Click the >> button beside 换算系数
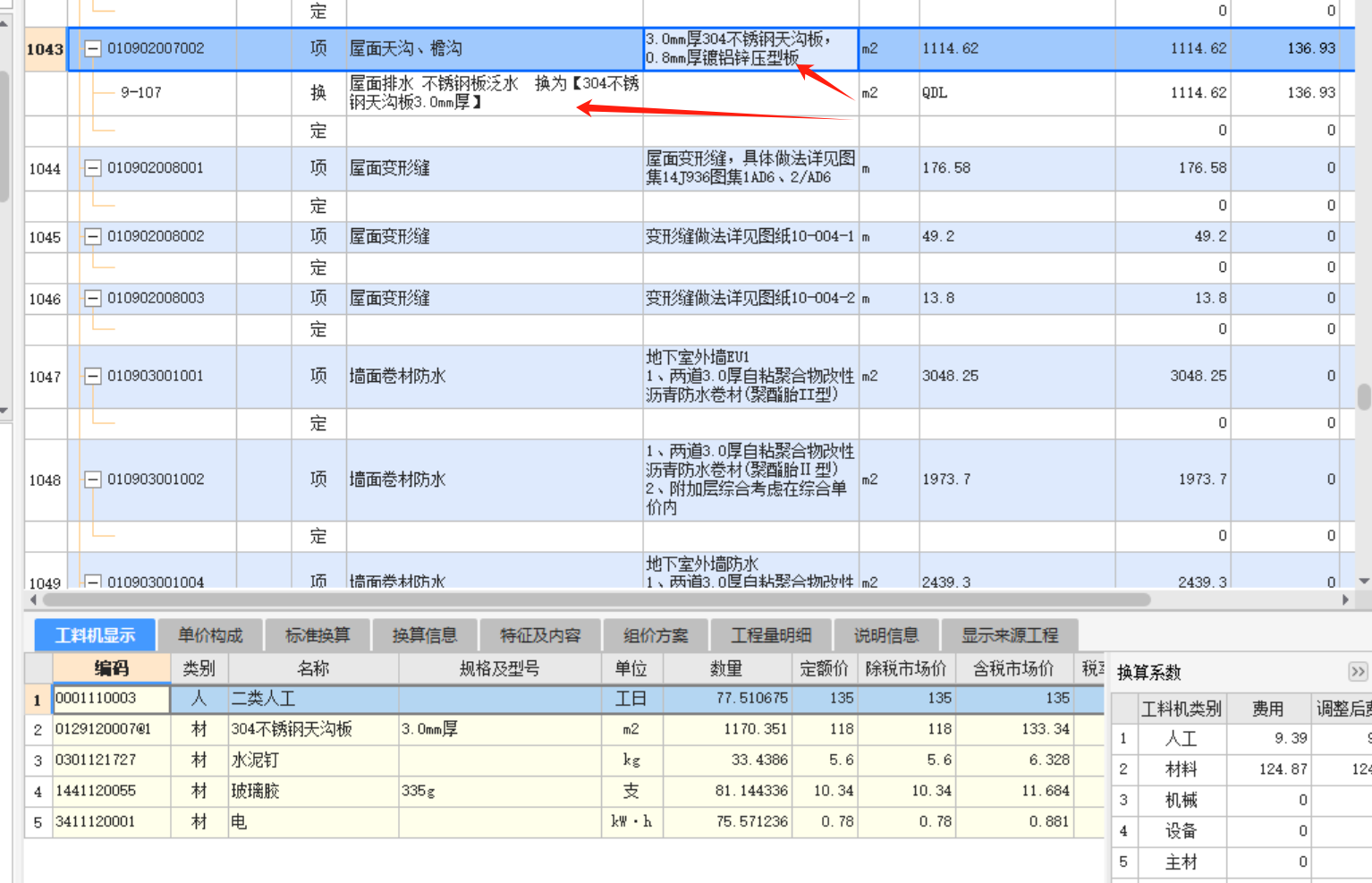Screen dimensions: 1372x883 pos(1357,672)
